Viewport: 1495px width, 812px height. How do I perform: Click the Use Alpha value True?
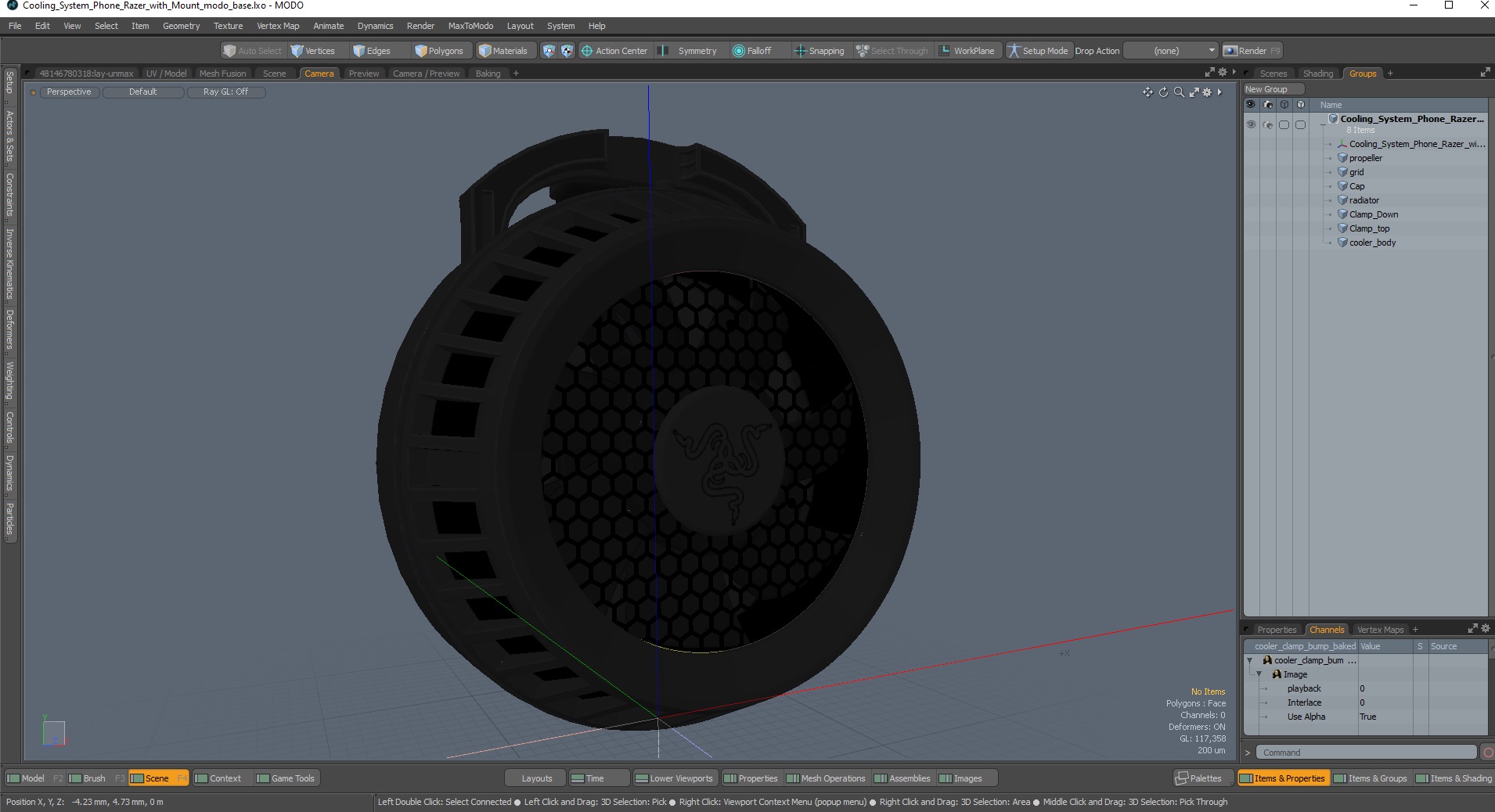(1367, 717)
